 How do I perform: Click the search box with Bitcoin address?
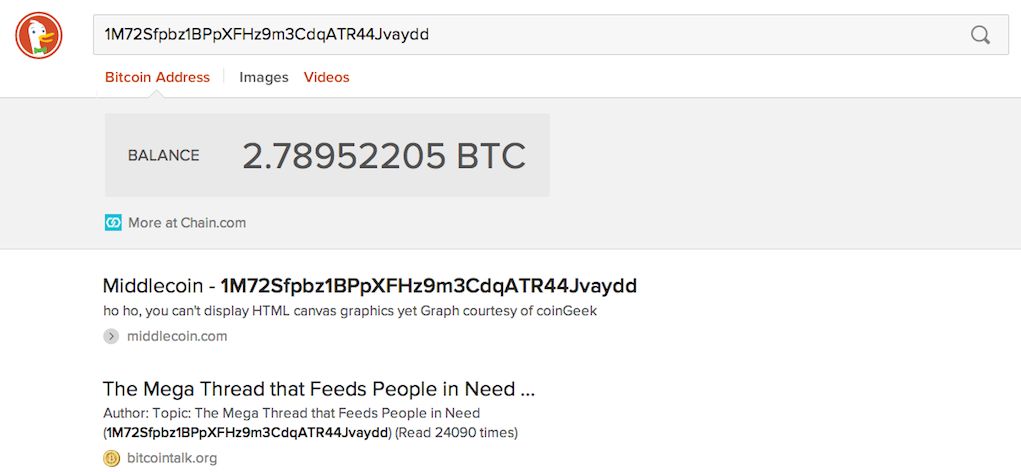click(551, 35)
